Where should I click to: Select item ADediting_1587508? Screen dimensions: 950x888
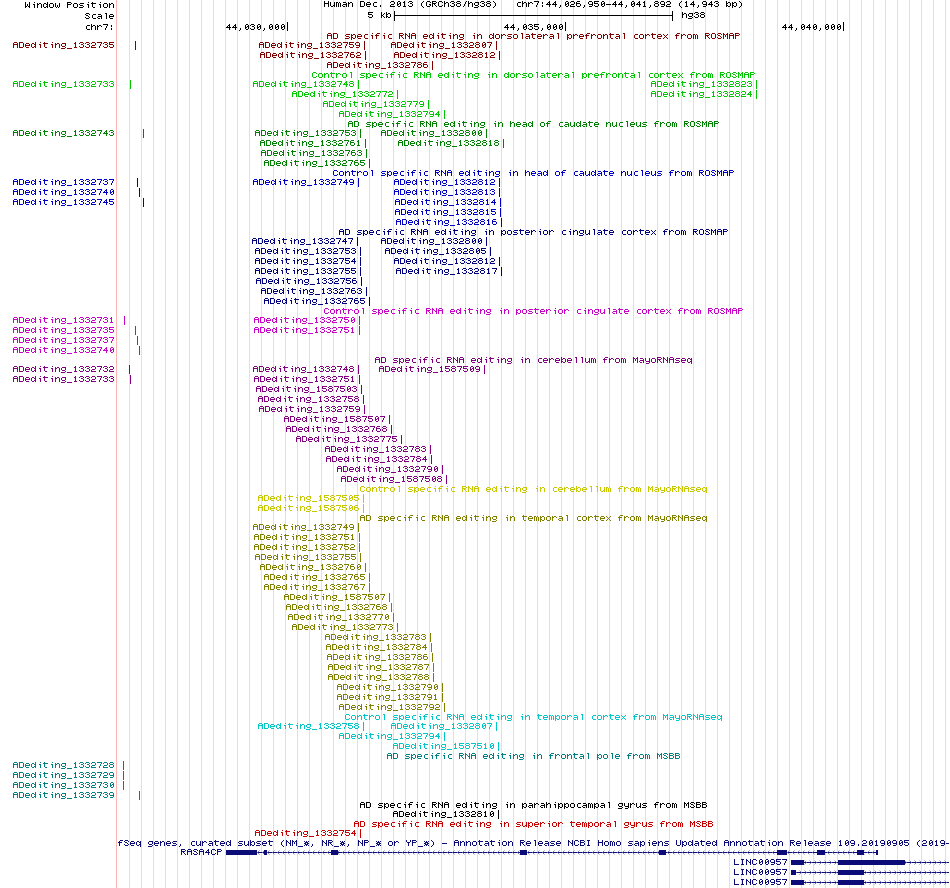391,479
